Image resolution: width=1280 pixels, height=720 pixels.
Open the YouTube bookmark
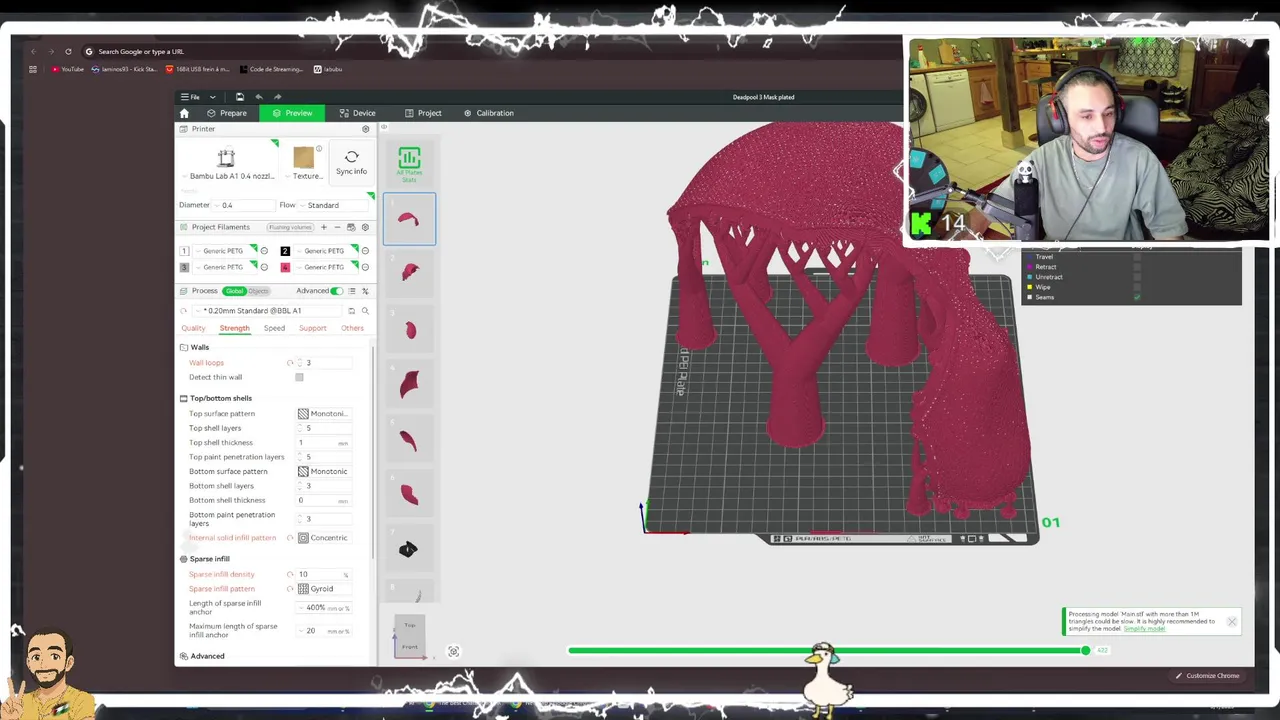pos(68,70)
